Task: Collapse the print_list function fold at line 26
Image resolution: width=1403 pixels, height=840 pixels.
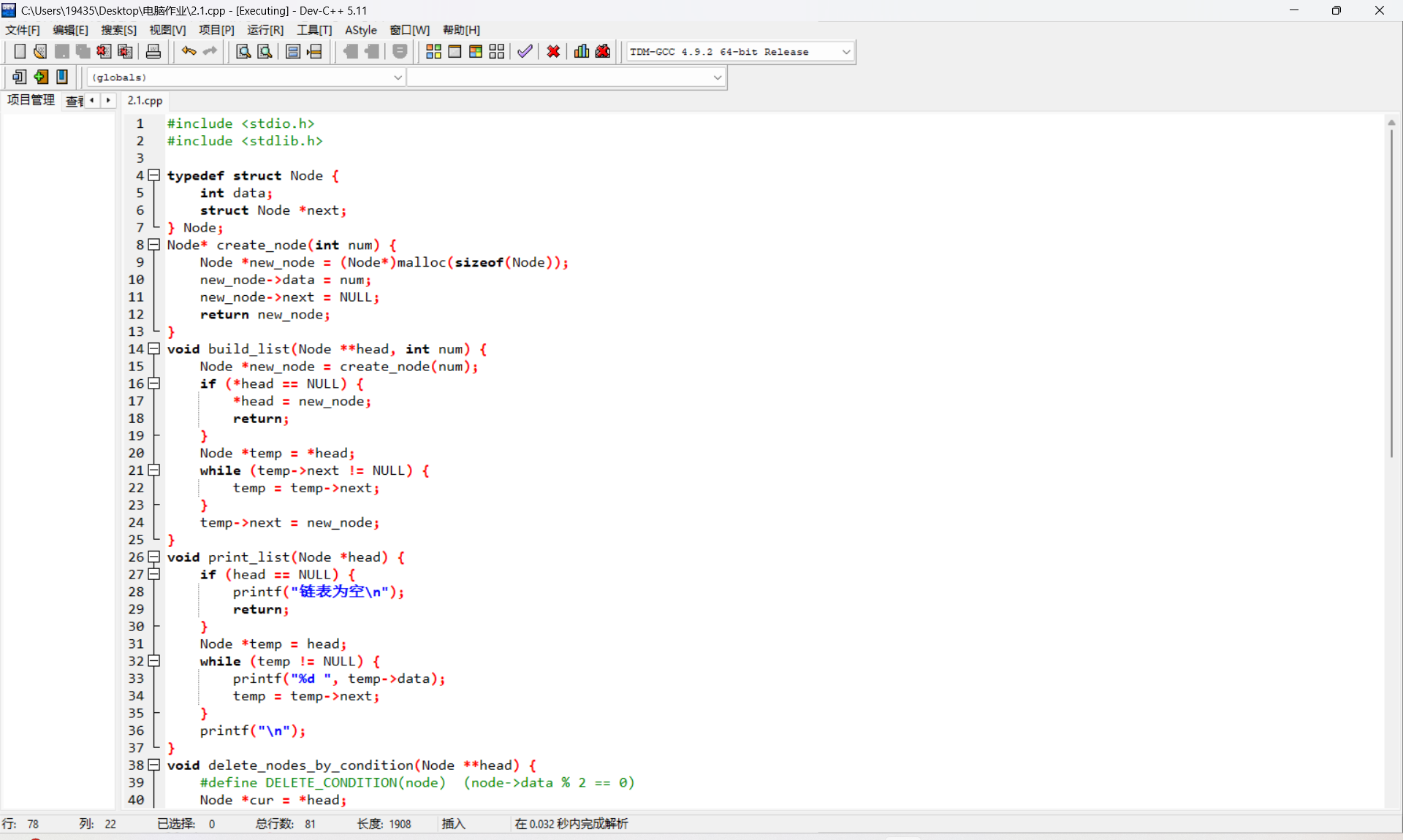Action: click(x=154, y=557)
